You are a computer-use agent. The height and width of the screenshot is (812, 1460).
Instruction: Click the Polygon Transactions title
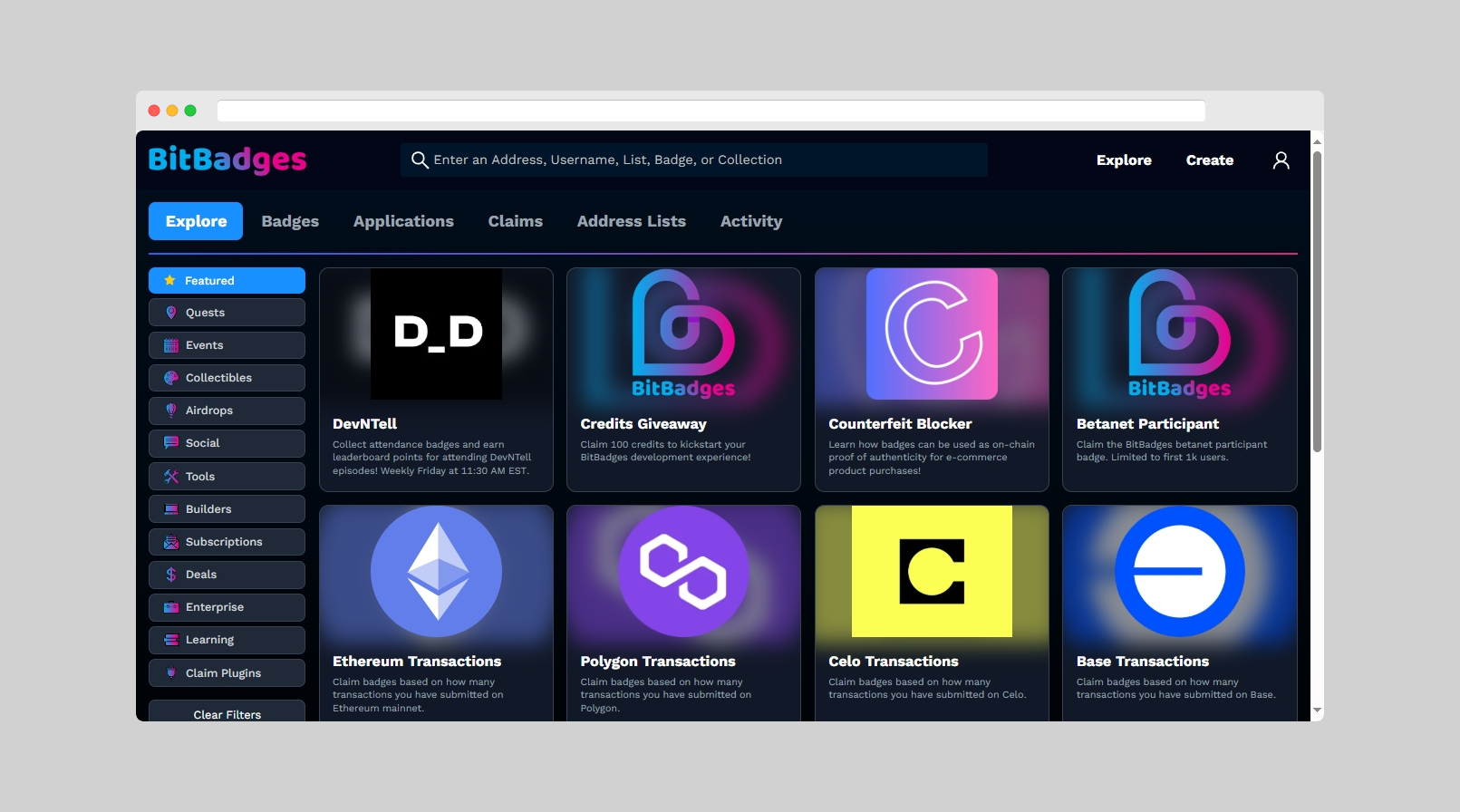click(x=658, y=662)
